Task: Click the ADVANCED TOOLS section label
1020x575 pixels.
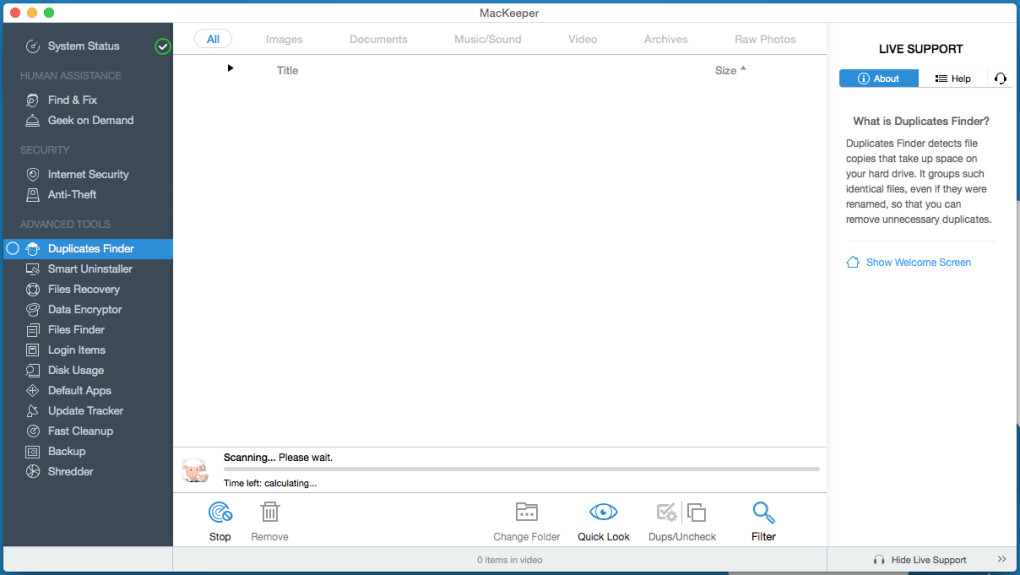Action: 65,224
